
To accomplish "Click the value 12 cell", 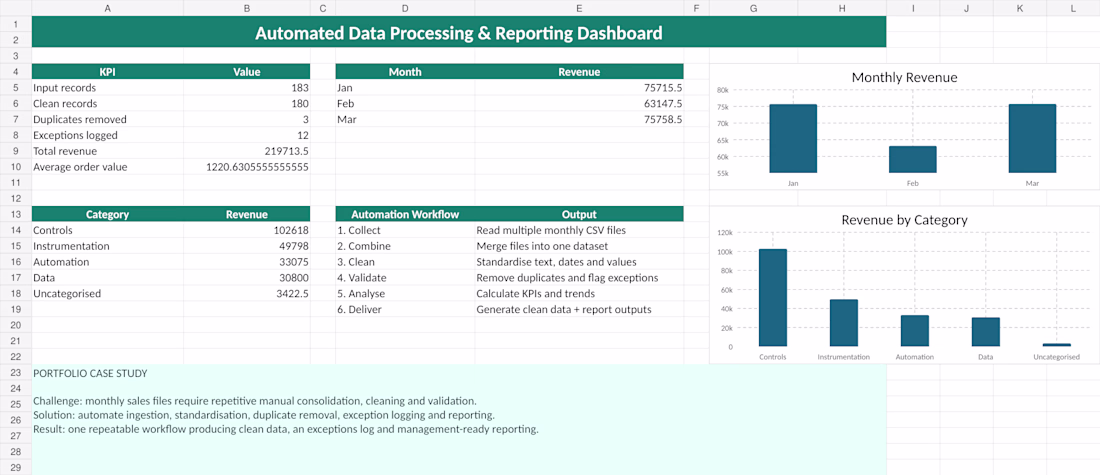I will point(246,135).
